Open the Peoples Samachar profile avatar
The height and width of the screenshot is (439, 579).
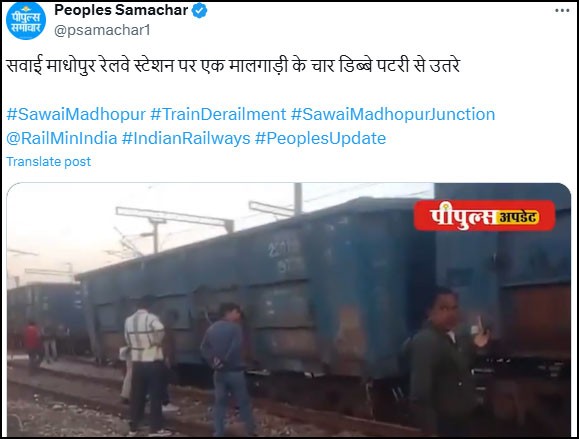(x=26, y=21)
